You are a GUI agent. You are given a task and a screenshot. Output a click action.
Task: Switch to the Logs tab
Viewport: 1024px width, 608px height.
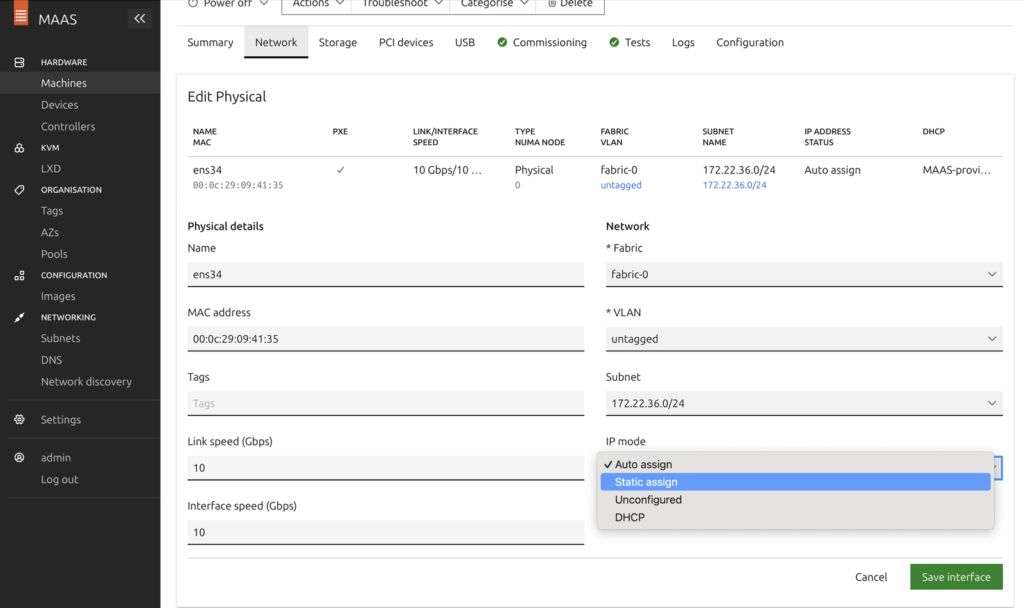pyautogui.click(x=683, y=42)
